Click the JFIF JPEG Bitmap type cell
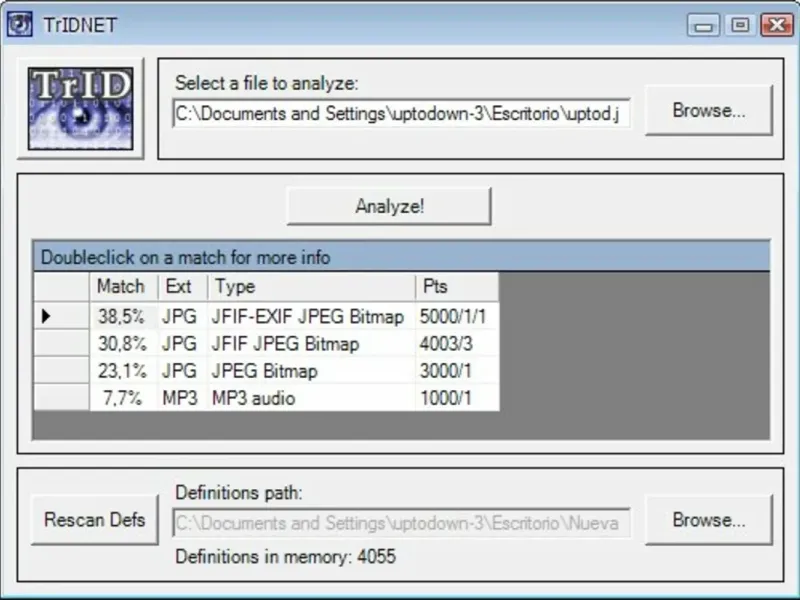 [312, 343]
